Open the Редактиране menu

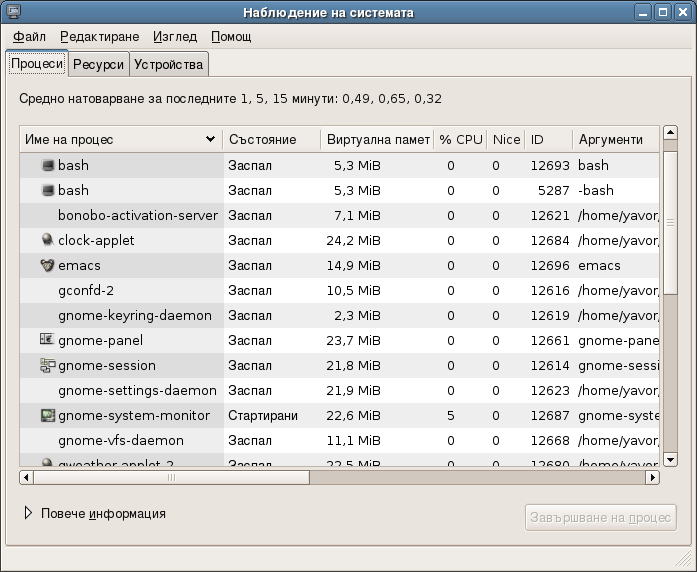99,37
